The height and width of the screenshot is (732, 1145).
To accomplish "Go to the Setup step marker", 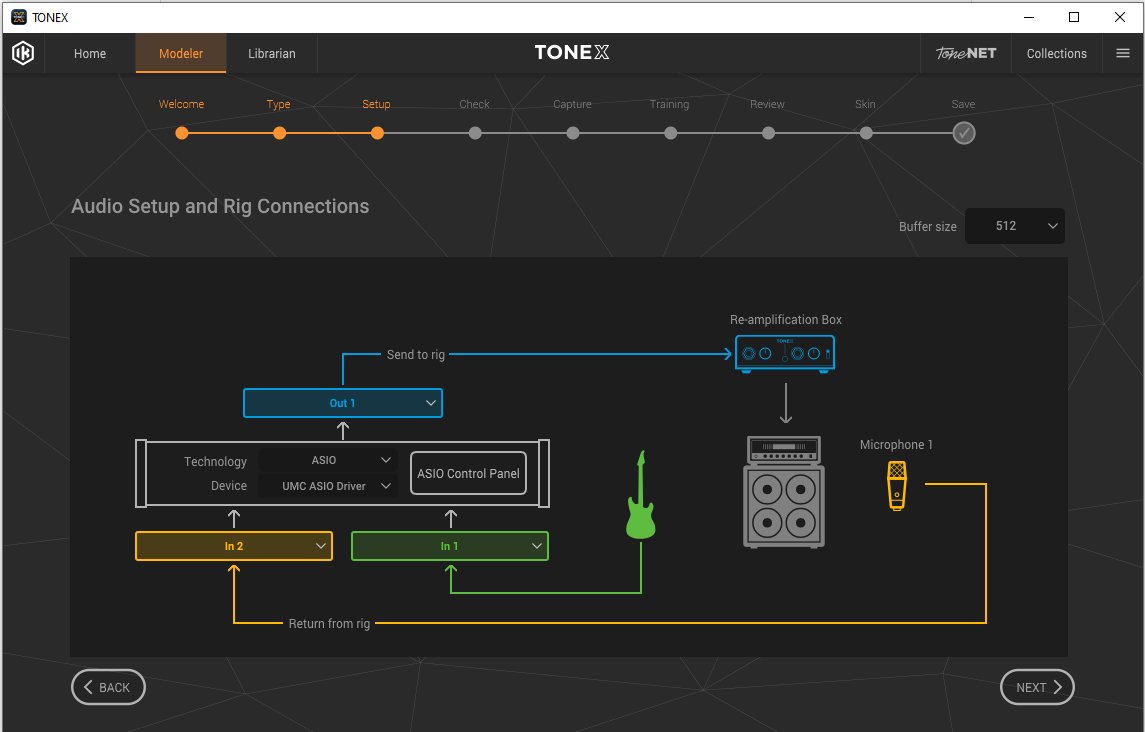I will coord(377,133).
